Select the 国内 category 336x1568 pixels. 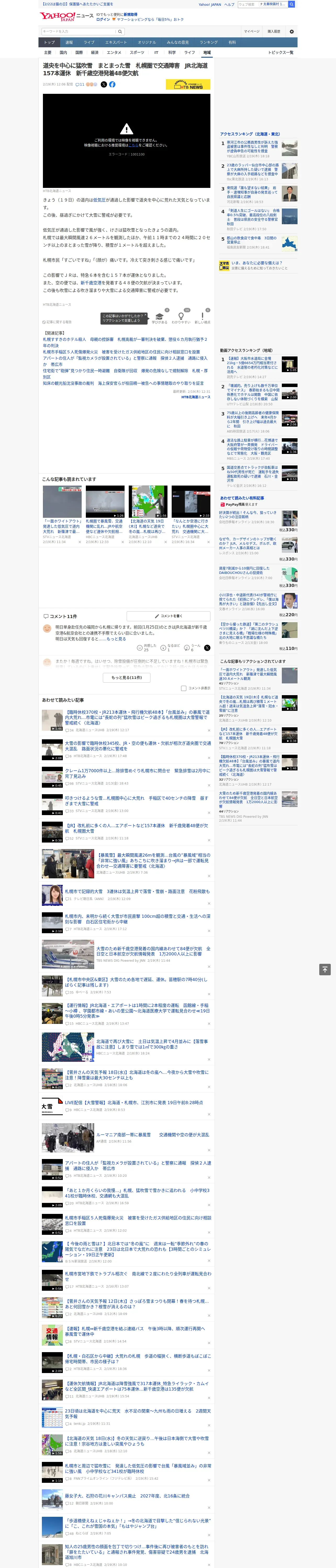[63, 53]
